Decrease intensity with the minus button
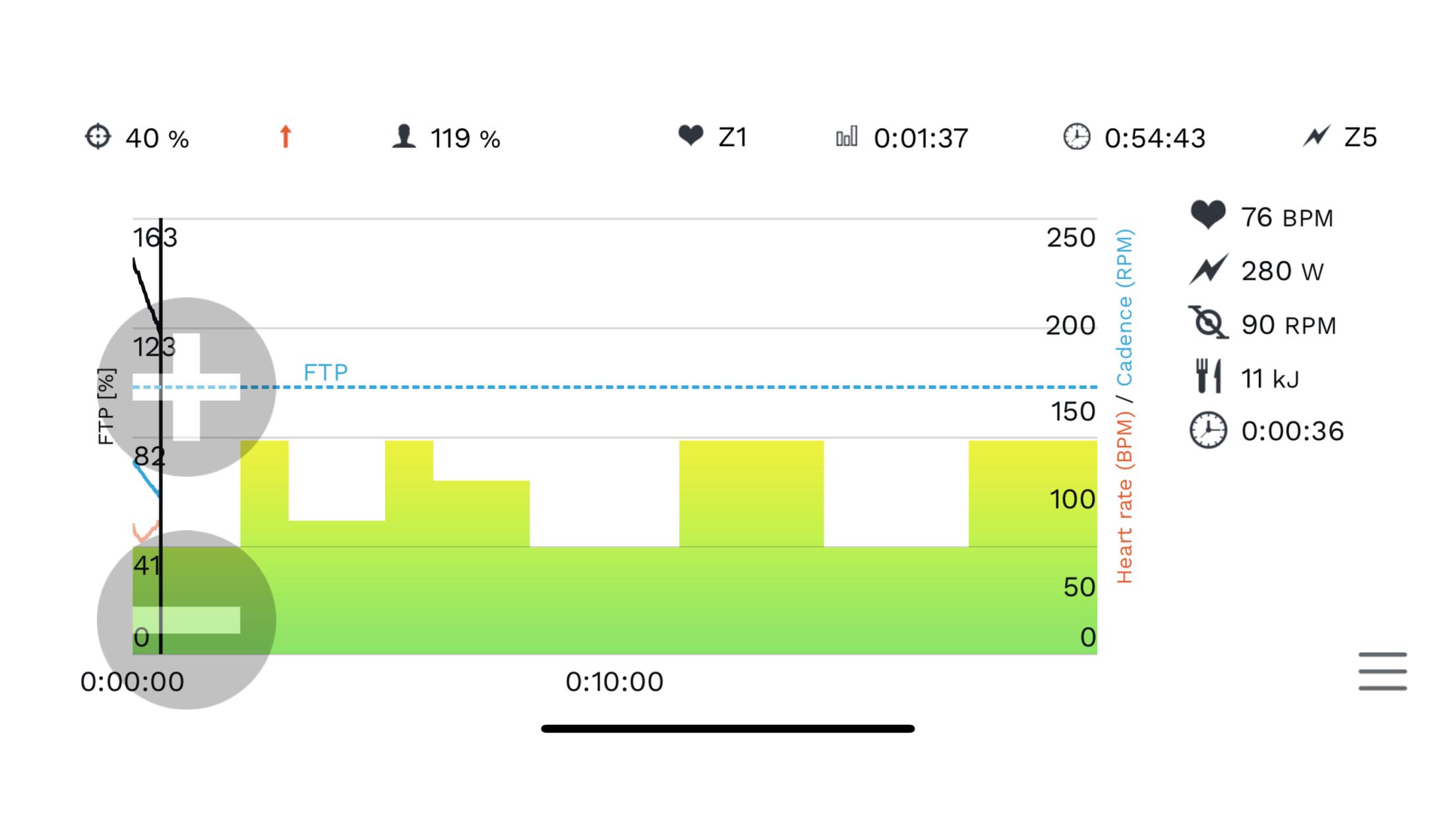 pos(187,620)
